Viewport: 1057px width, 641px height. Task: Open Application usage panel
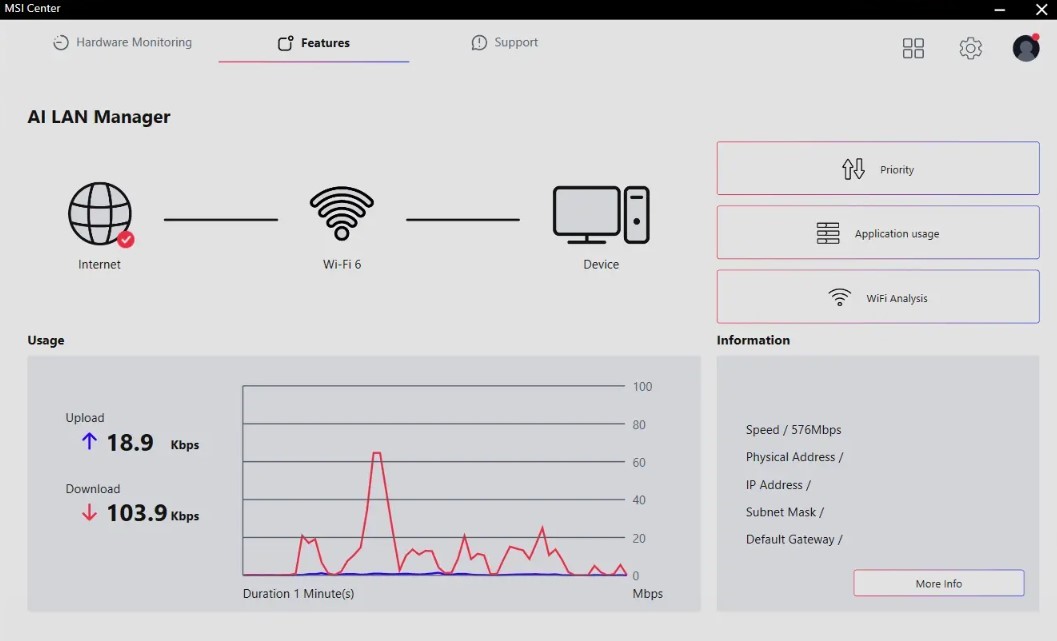878,233
